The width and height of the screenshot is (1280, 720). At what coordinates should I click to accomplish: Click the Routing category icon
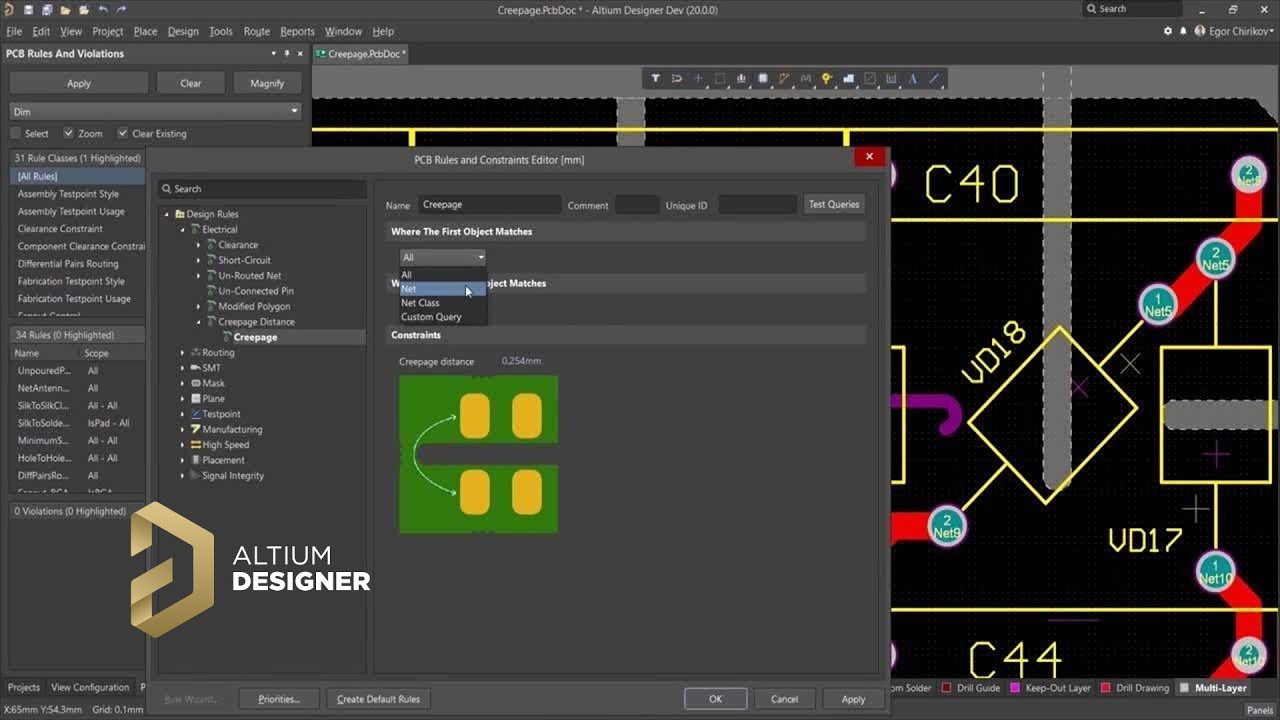196,352
